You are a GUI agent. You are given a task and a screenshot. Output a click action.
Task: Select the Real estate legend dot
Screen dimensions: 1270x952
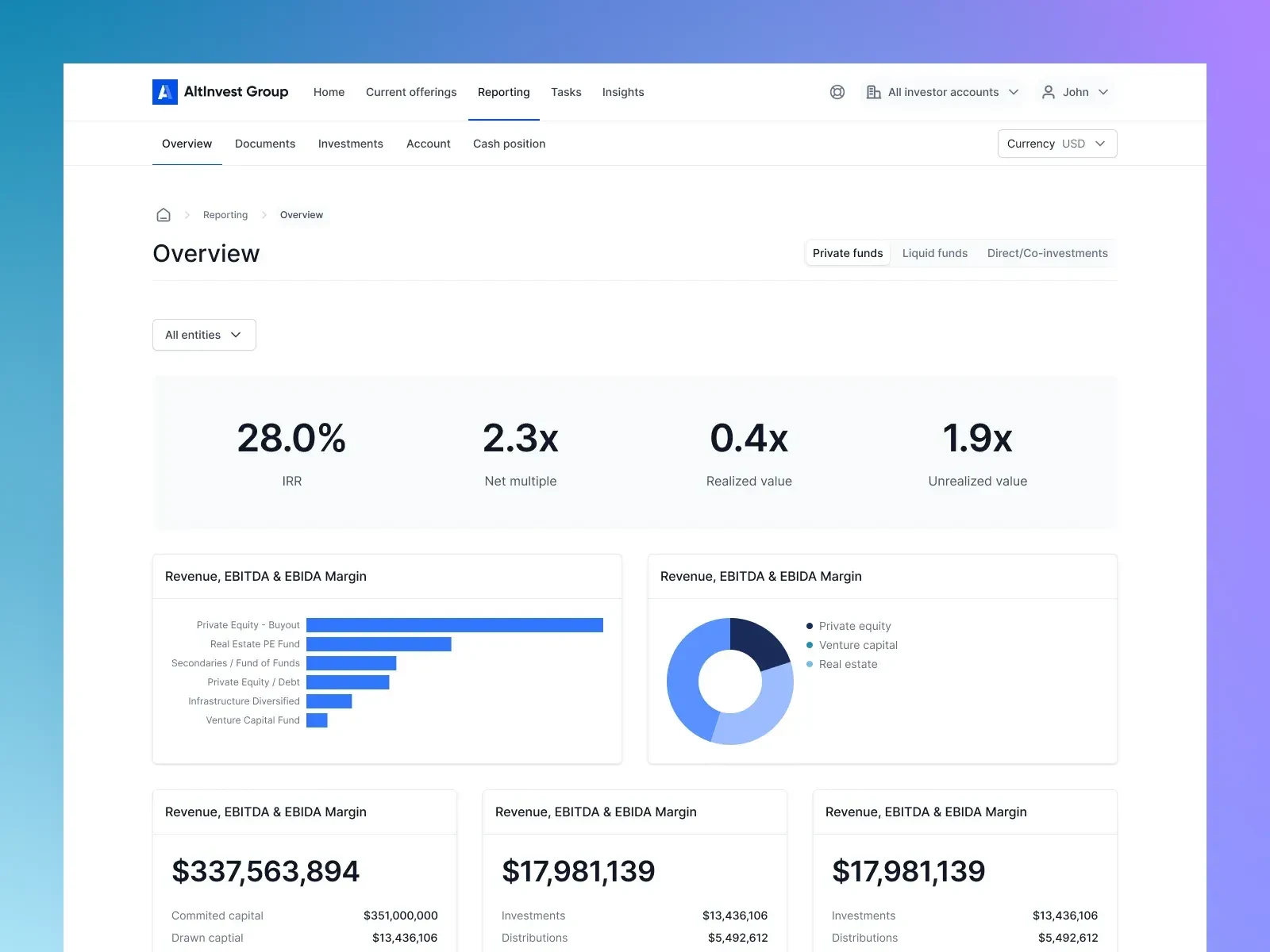tap(809, 664)
